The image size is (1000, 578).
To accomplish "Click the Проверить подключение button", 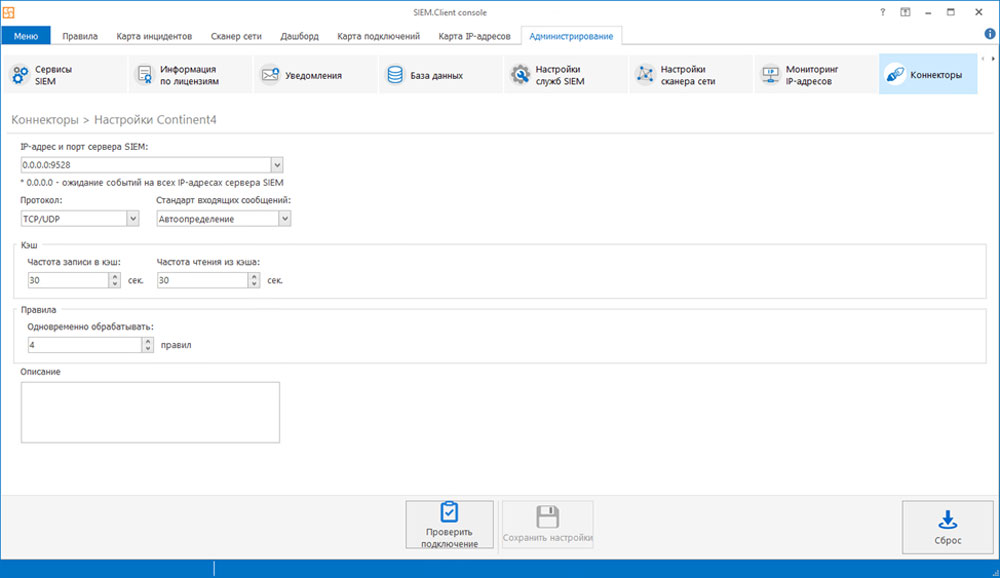I will click(x=450, y=524).
